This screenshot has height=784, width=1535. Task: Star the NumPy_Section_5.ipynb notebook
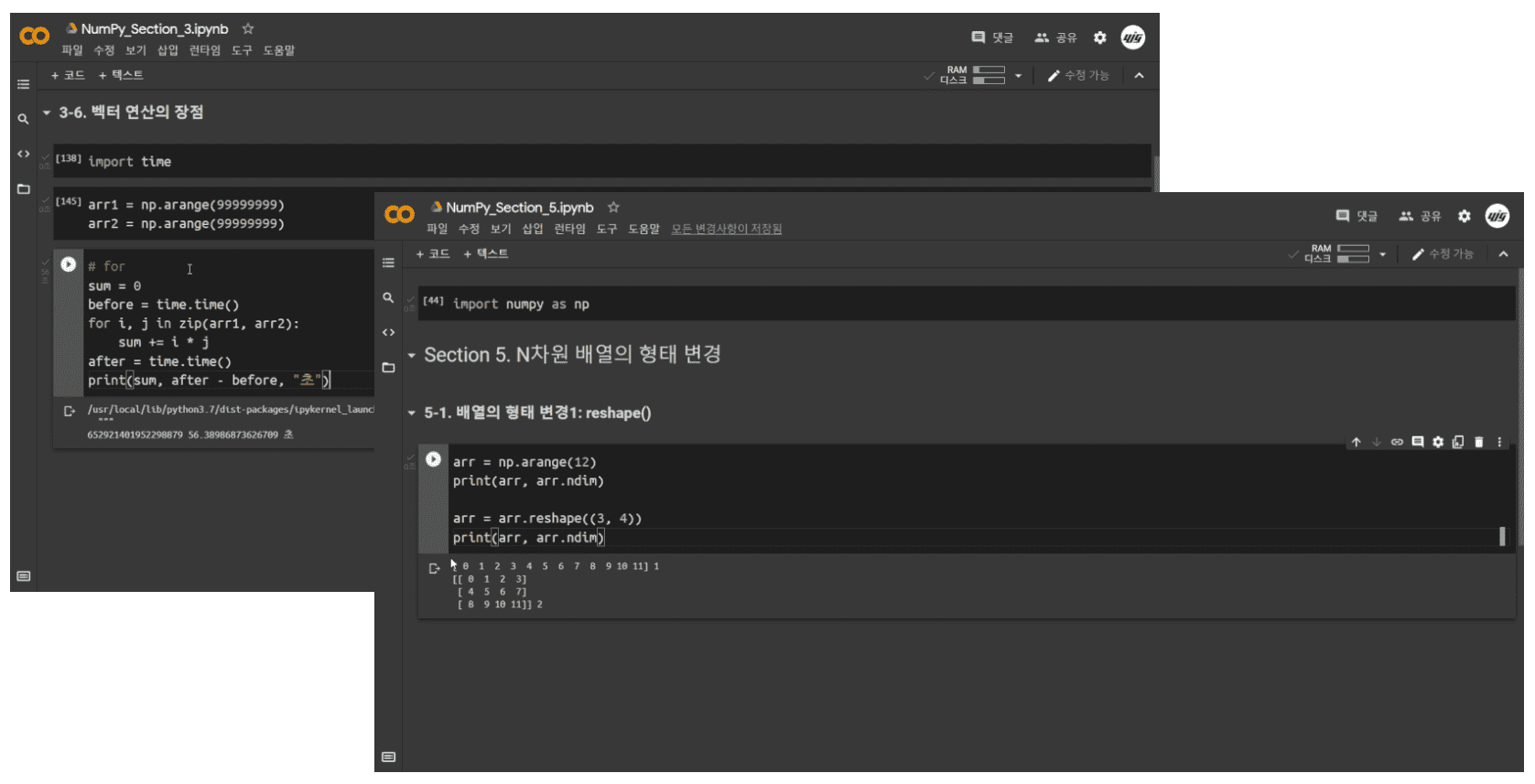[x=613, y=208]
